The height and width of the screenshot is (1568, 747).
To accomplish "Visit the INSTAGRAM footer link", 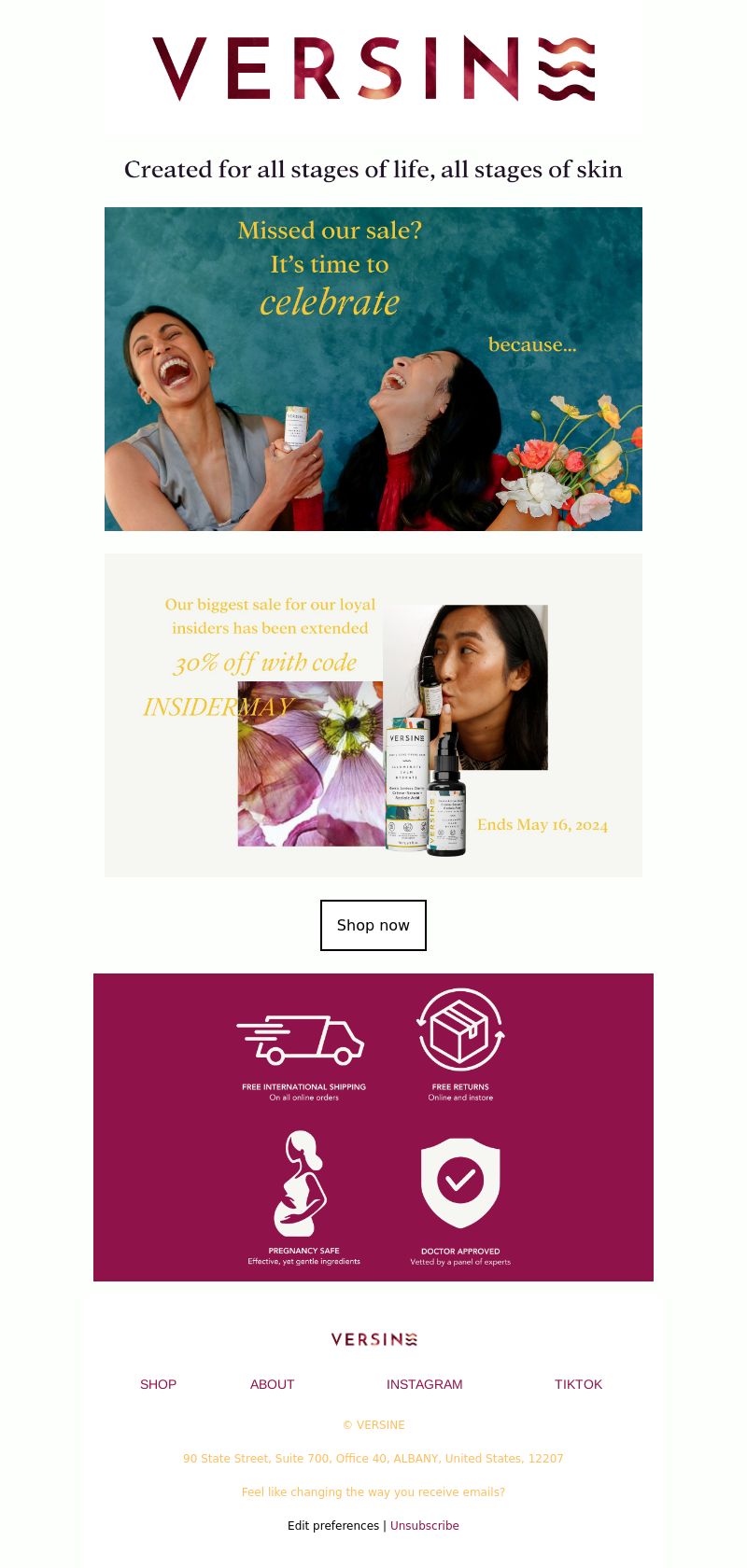I will point(425,1384).
